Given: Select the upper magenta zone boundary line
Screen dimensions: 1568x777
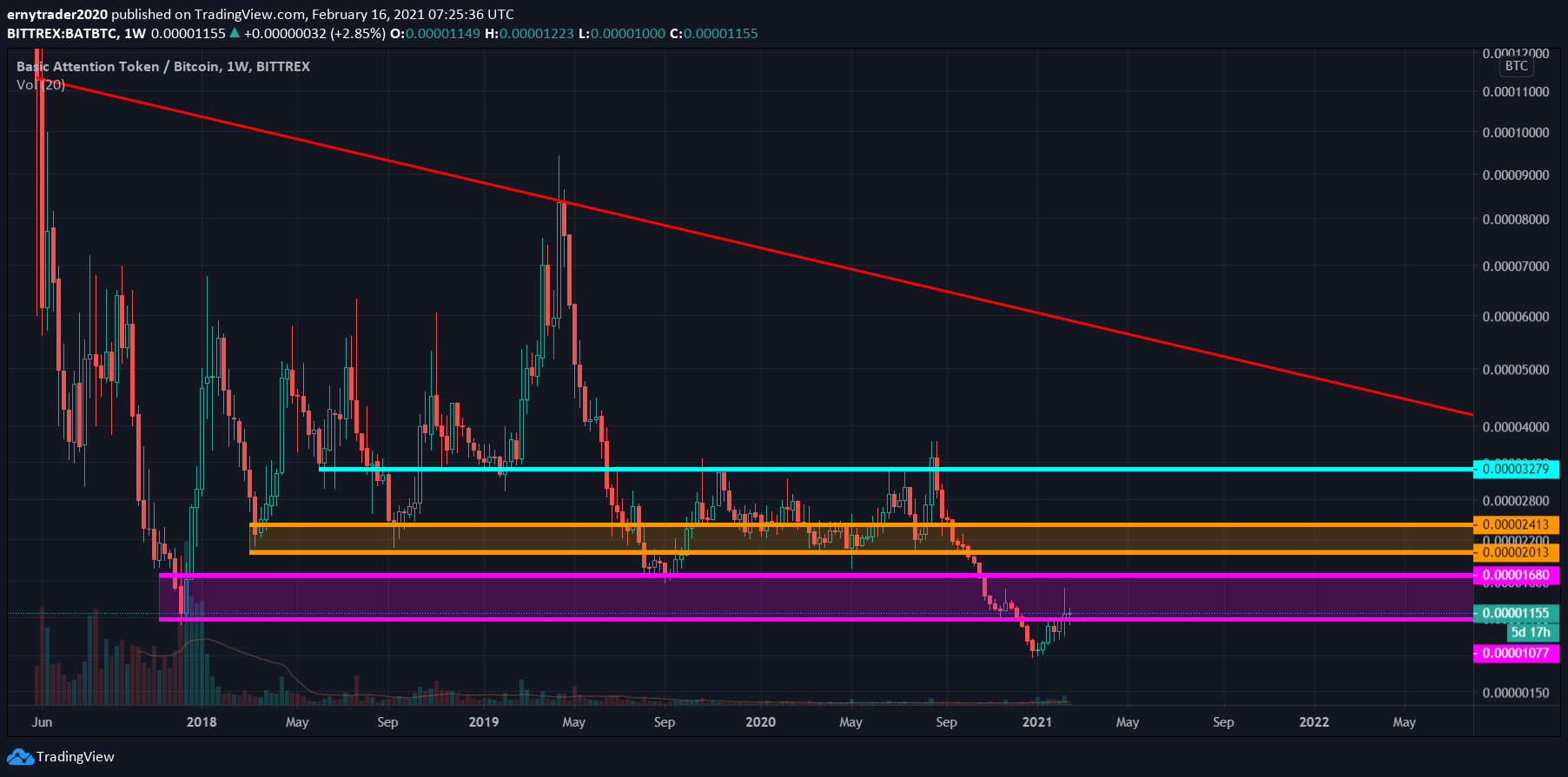Looking at the screenshot, I should 817,575.
